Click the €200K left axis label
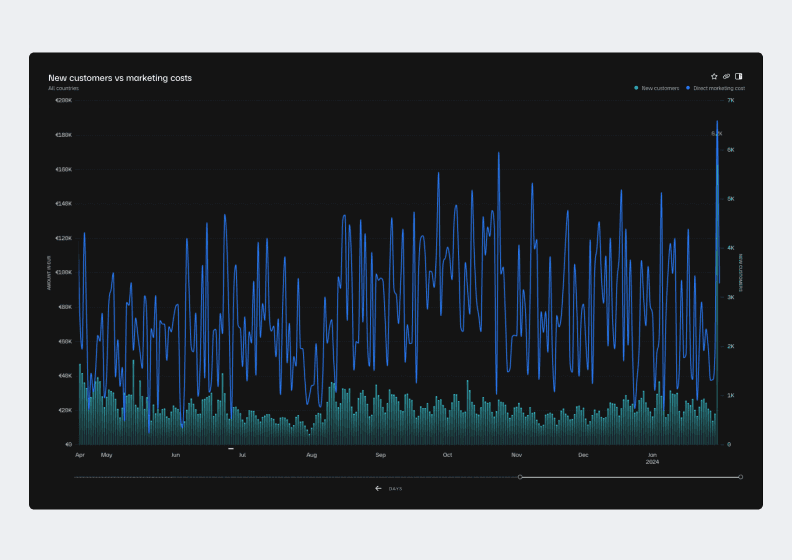Image resolution: width=792 pixels, height=560 pixels. coord(64,100)
